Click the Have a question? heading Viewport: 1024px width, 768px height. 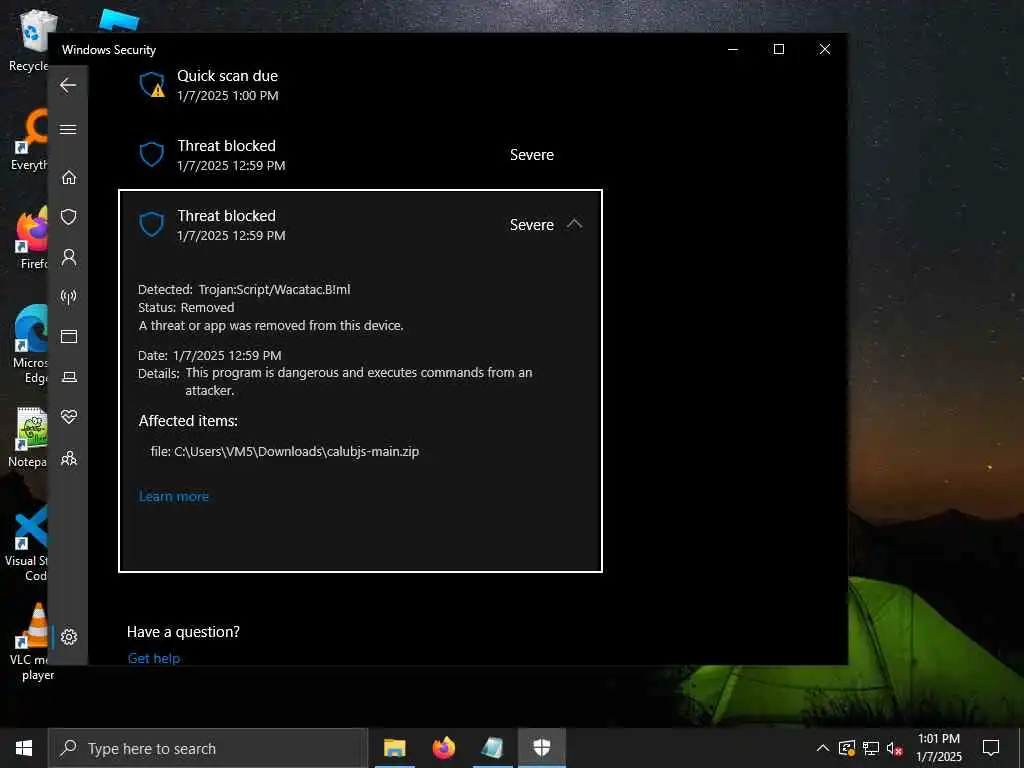[183, 632]
